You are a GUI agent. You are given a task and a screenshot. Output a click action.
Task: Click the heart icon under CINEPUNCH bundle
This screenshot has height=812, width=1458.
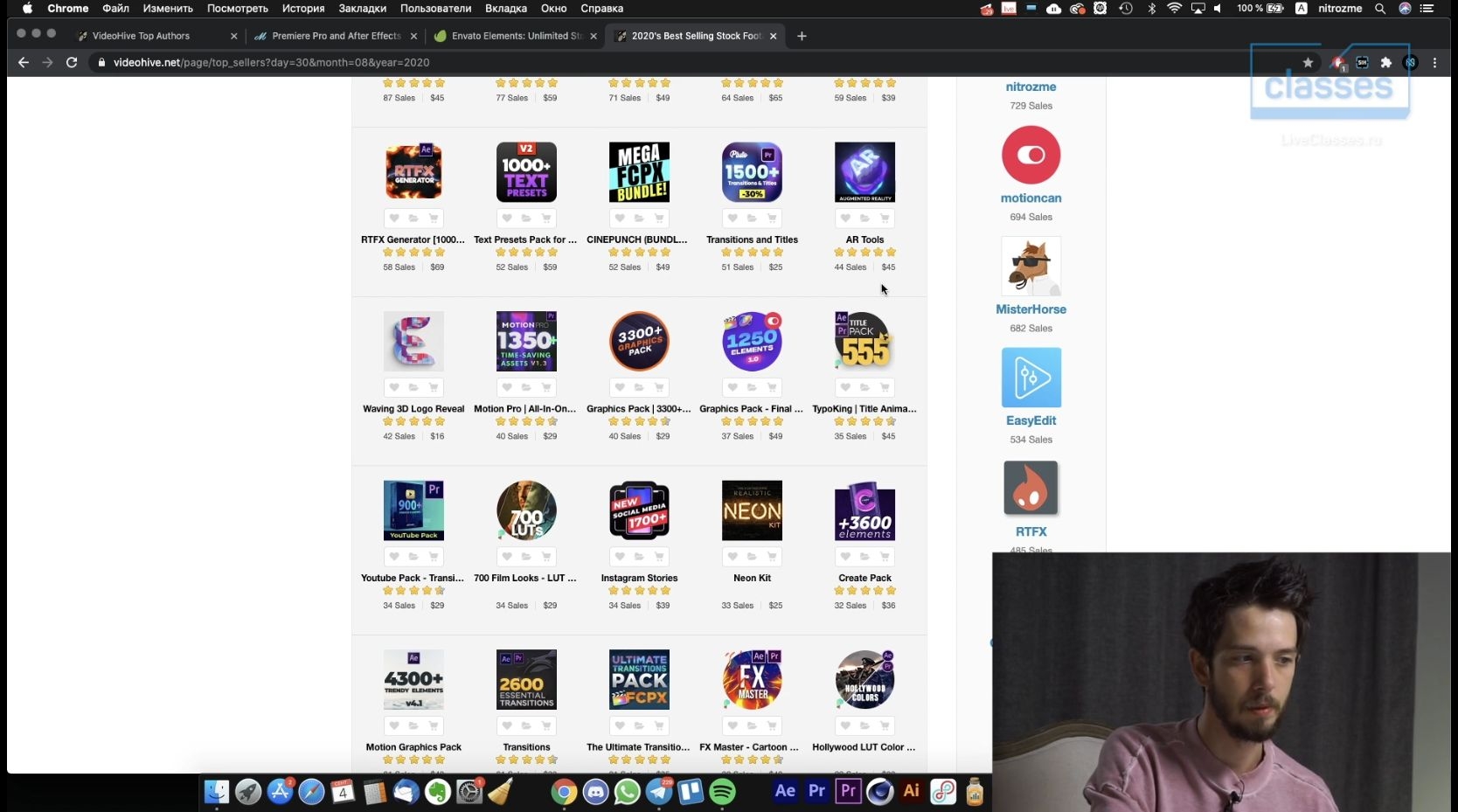[x=620, y=219]
